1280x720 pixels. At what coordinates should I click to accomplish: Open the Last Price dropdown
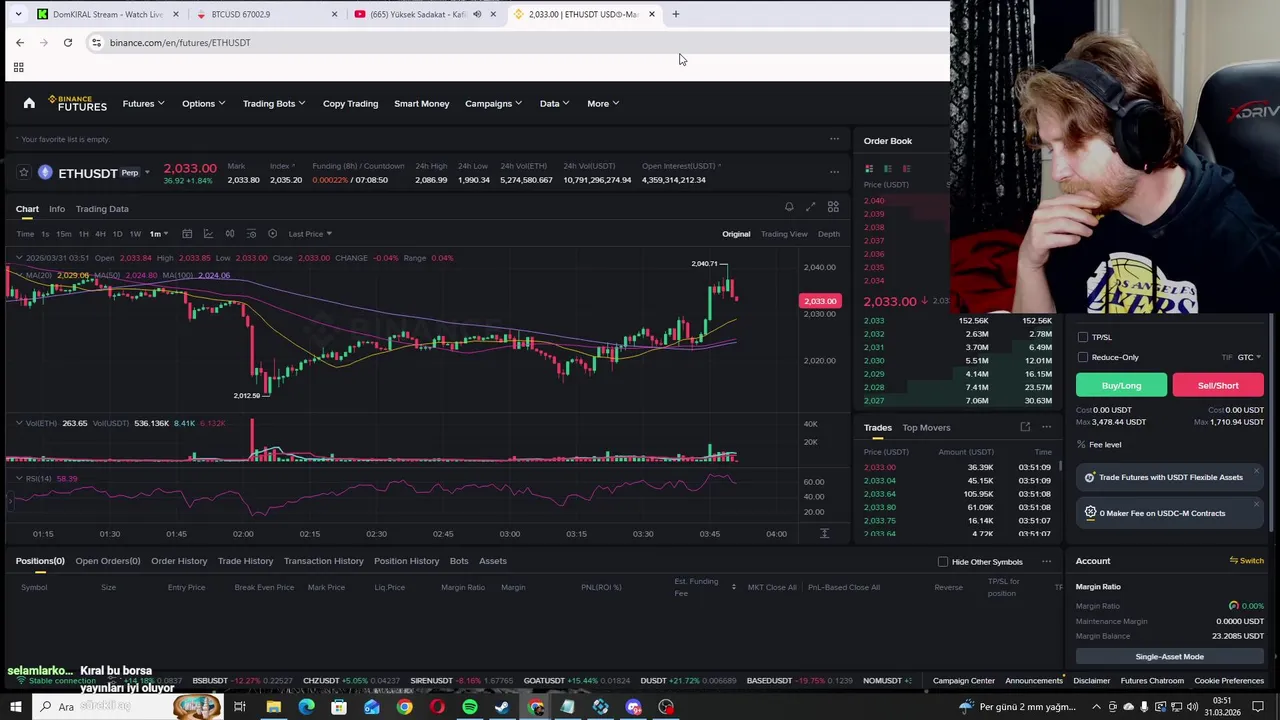[x=310, y=234]
